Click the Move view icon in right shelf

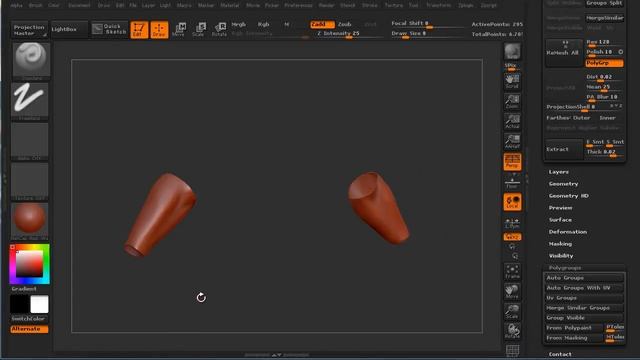[512, 291]
